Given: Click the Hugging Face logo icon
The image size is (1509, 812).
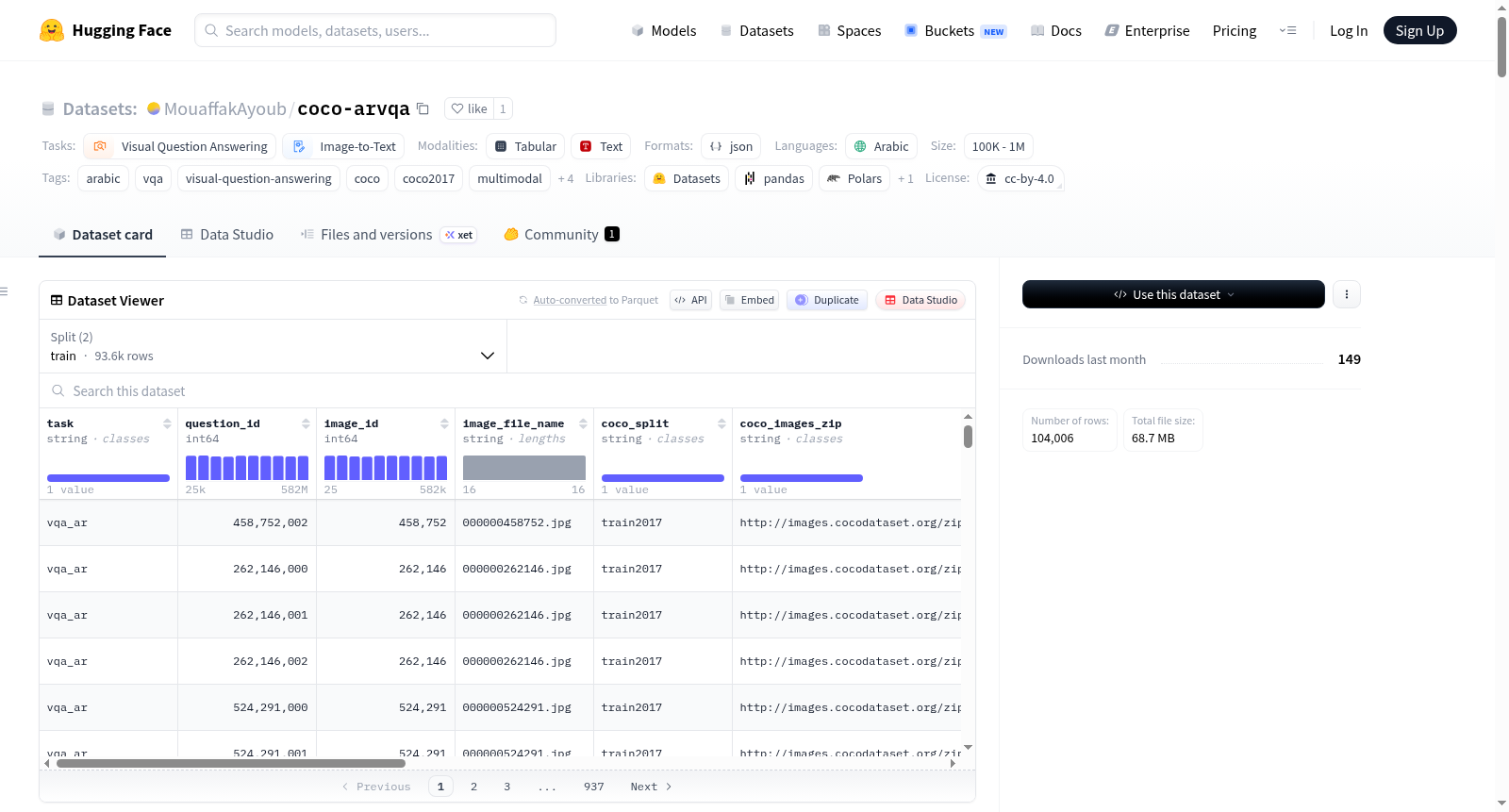Looking at the screenshot, I should click(x=52, y=30).
